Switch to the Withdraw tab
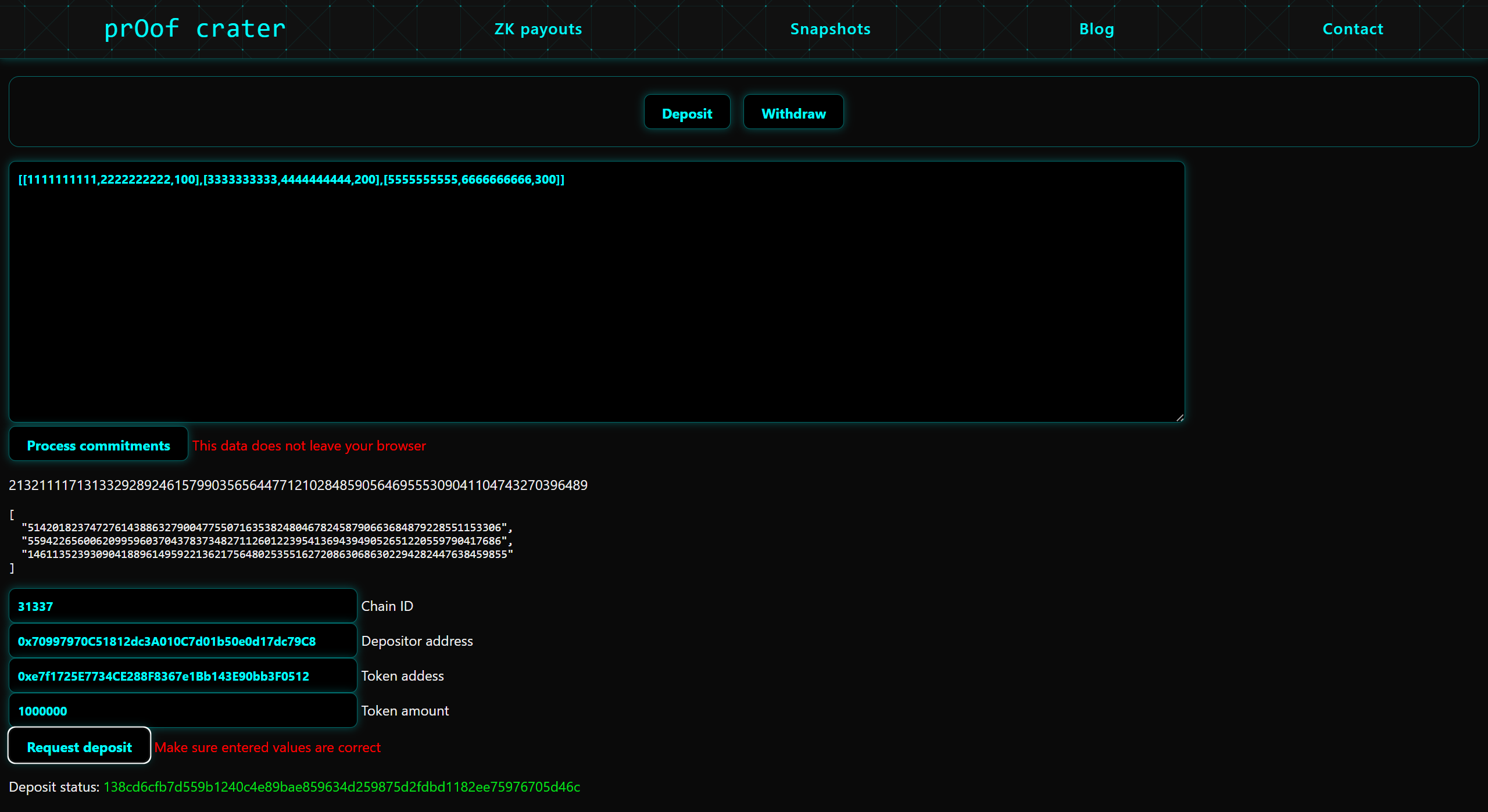1488x812 pixels. 793,112
